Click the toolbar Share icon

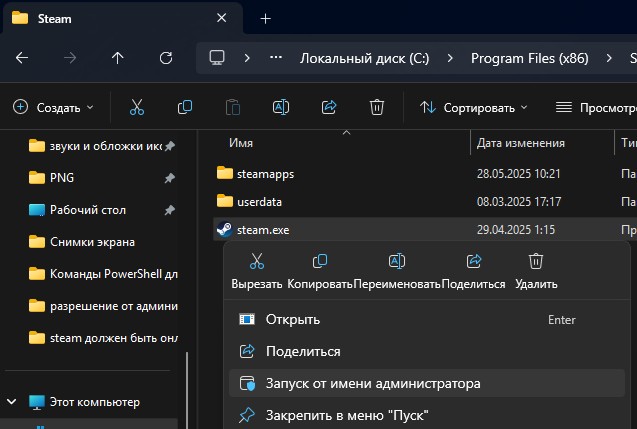coord(329,108)
